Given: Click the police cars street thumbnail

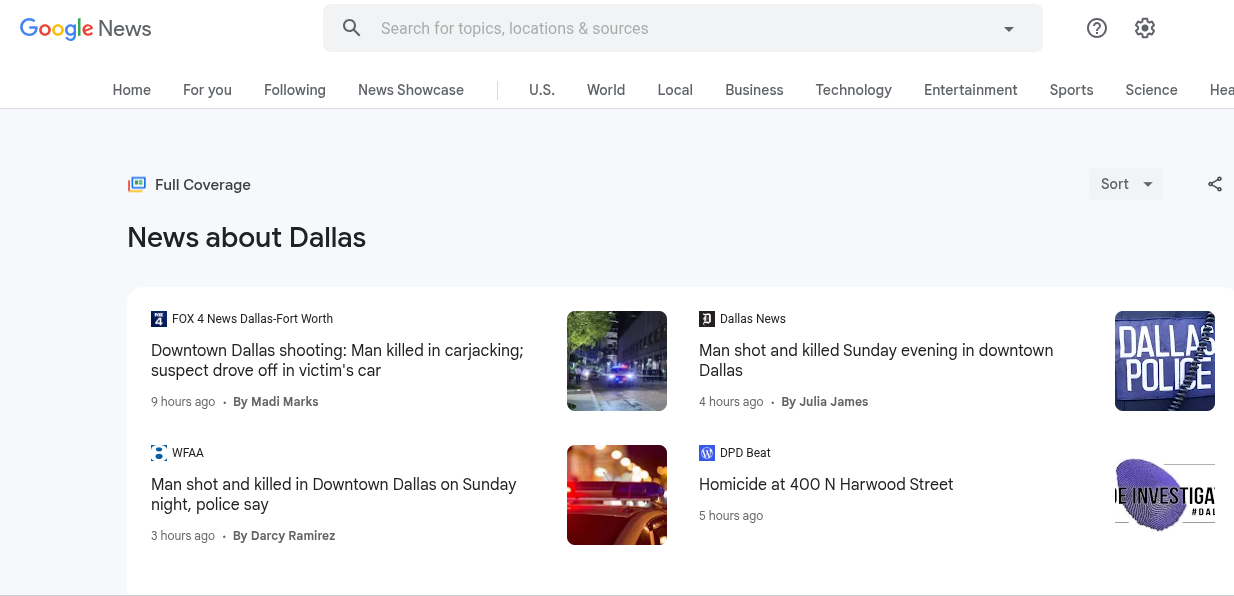Looking at the screenshot, I should (617, 361).
